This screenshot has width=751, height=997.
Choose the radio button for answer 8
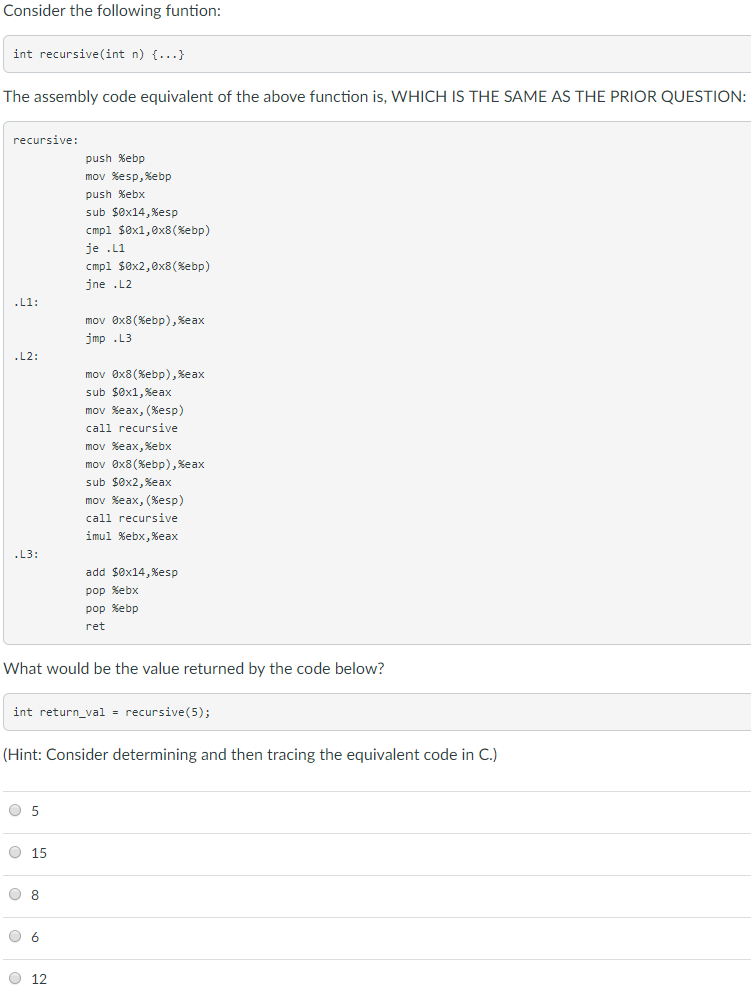(x=15, y=894)
